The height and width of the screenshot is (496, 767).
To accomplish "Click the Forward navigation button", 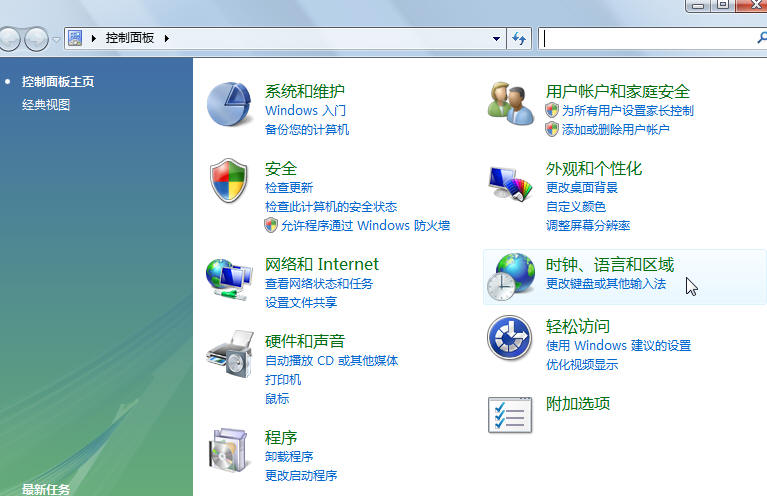I will click(x=36, y=39).
